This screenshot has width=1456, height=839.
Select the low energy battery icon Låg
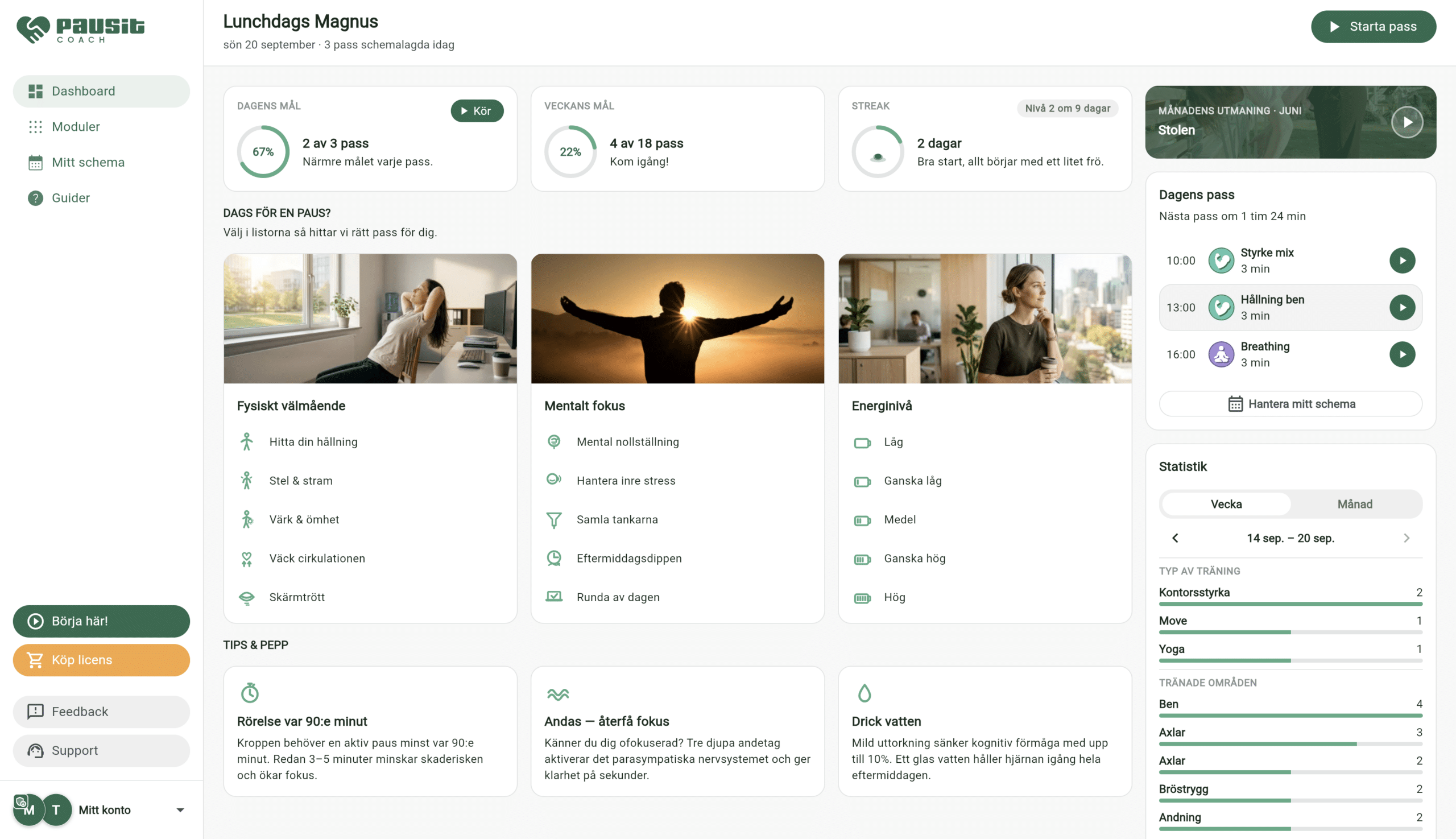862,443
